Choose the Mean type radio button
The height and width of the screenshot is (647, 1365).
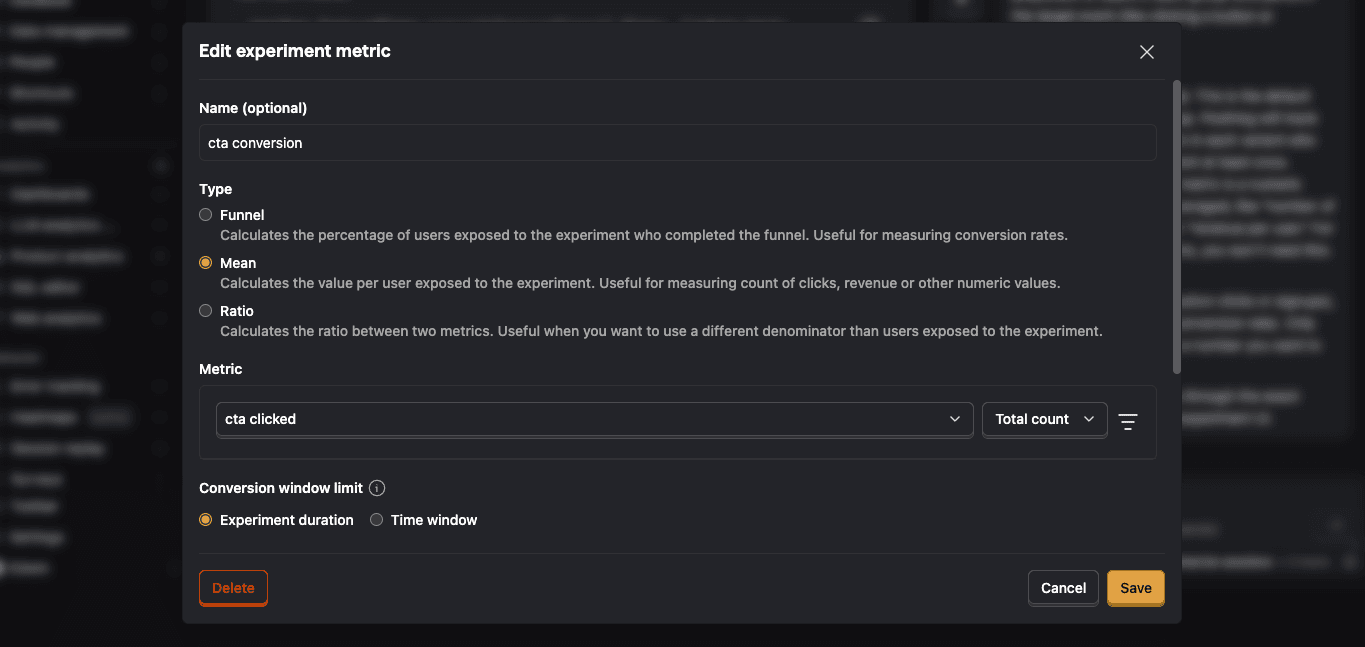tap(206, 263)
